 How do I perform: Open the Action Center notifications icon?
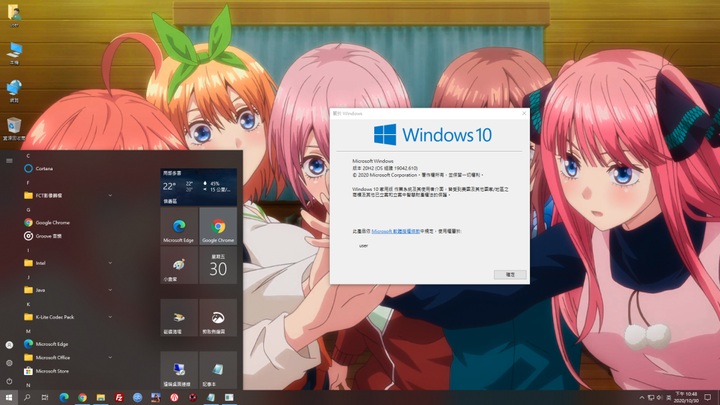click(708, 398)
